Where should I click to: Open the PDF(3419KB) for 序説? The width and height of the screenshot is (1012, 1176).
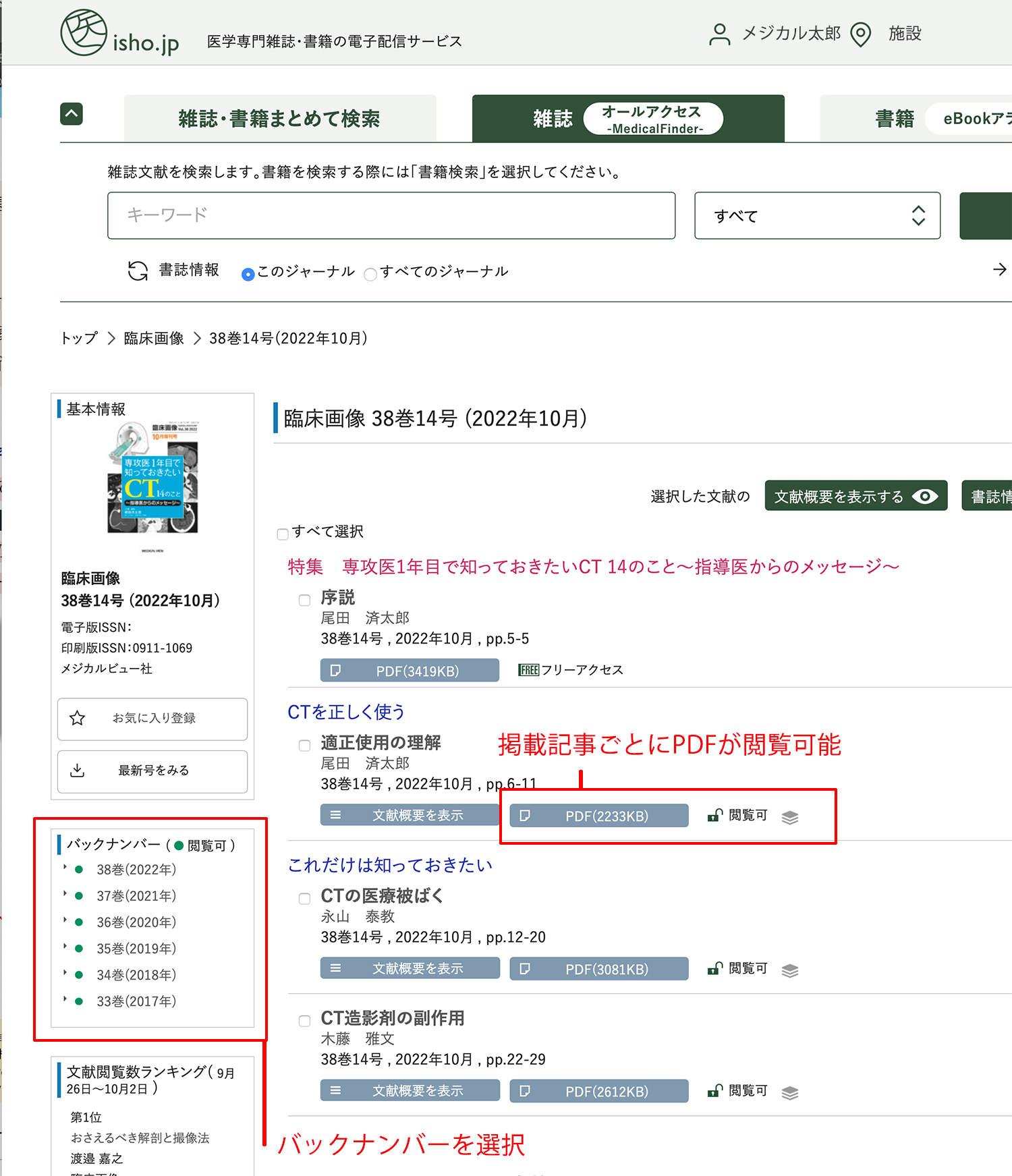(x=410, y=671)
